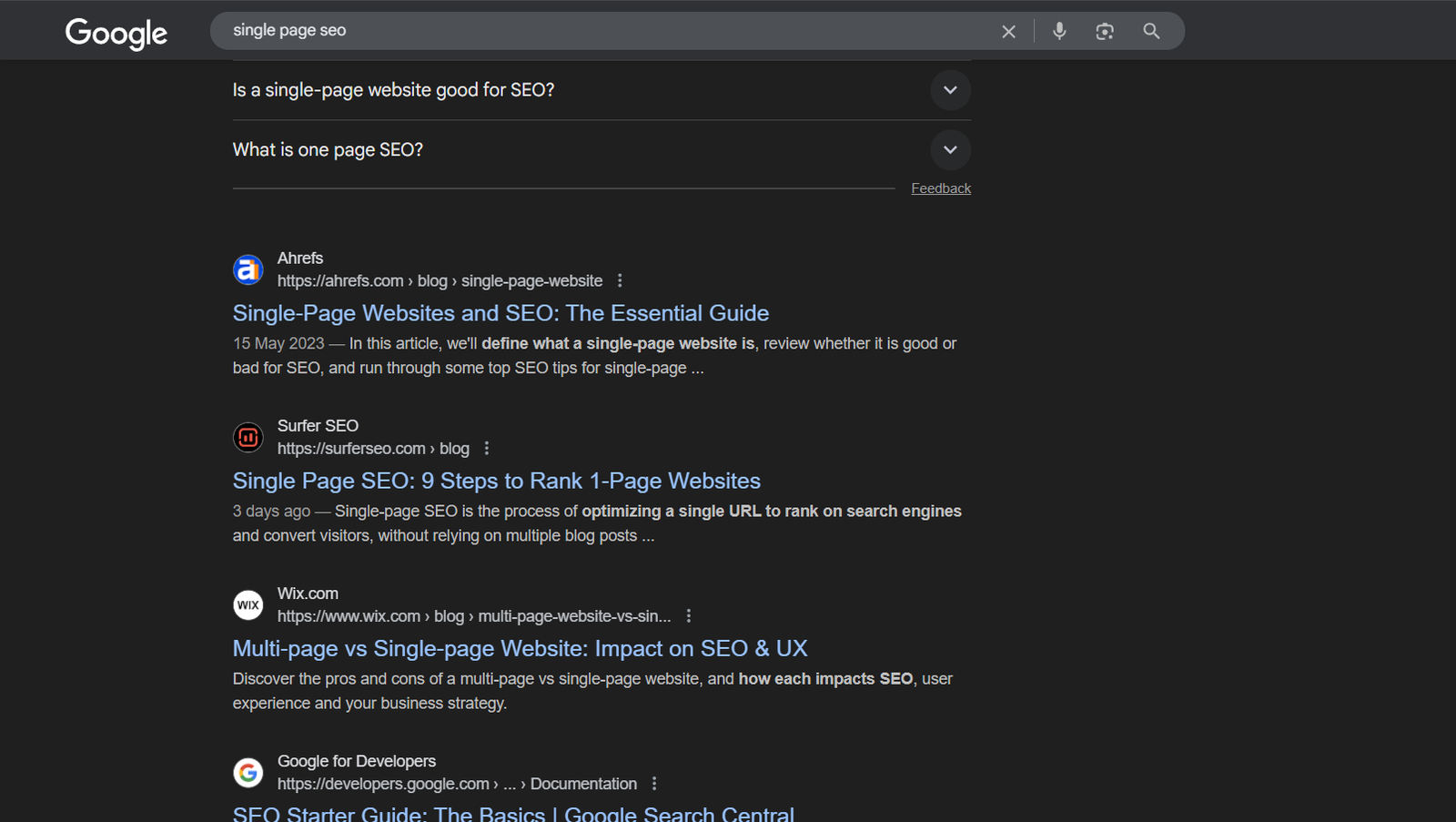Click the surferseo.com blog URL breadcrumb
This screenshot has height=822, width=1456.
[x=373, y=448]
